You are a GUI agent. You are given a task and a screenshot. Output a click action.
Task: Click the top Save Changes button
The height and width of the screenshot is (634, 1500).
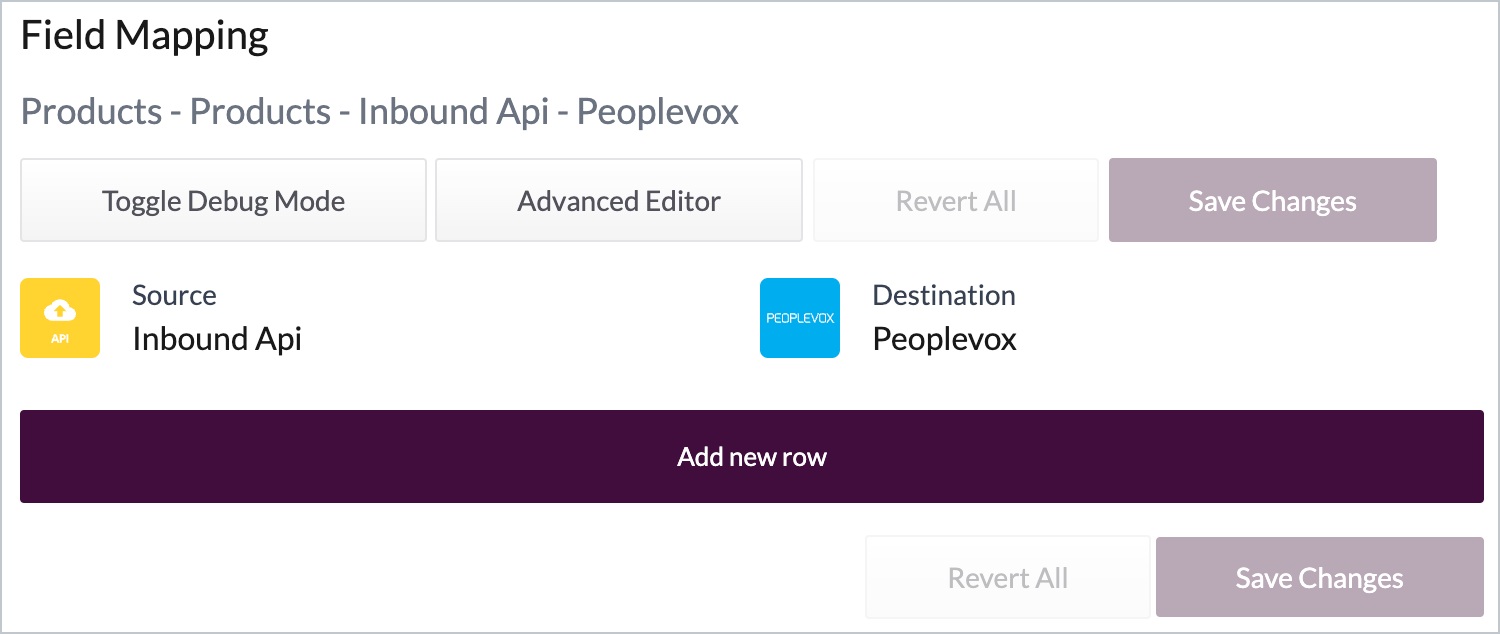(1273, 201)
